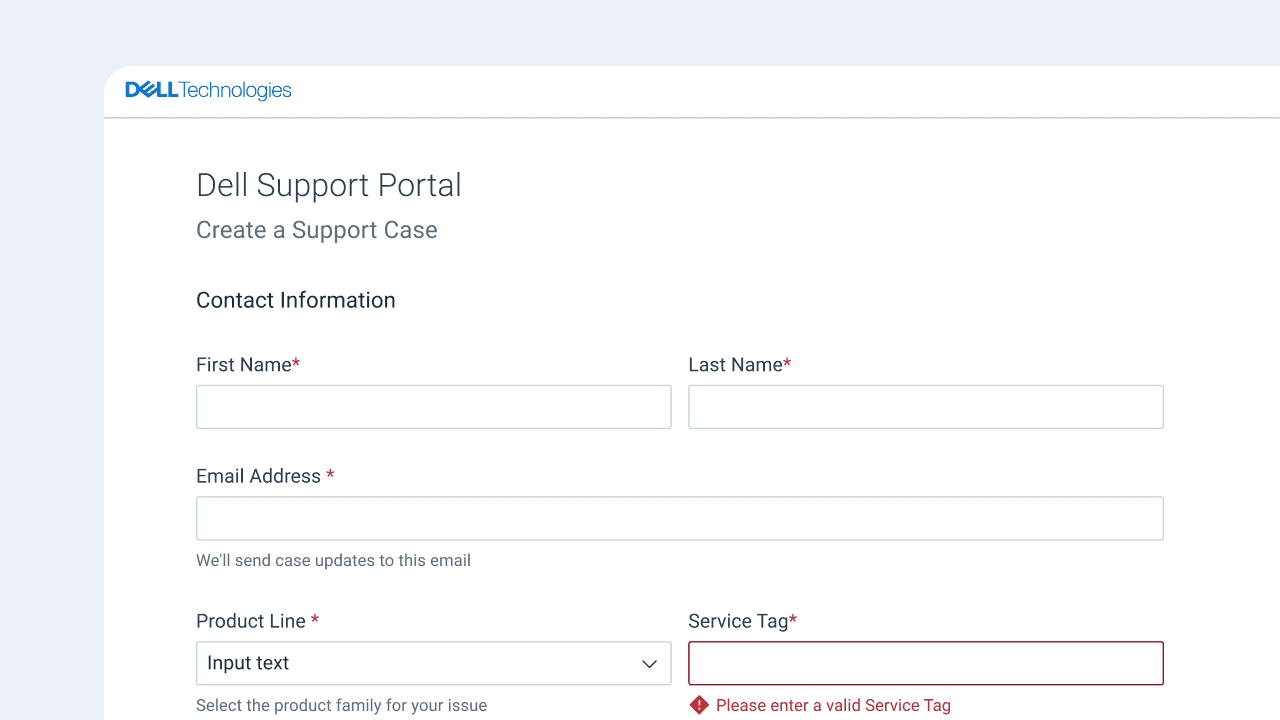Click the Dell Support Portal heading

(329, 185)
